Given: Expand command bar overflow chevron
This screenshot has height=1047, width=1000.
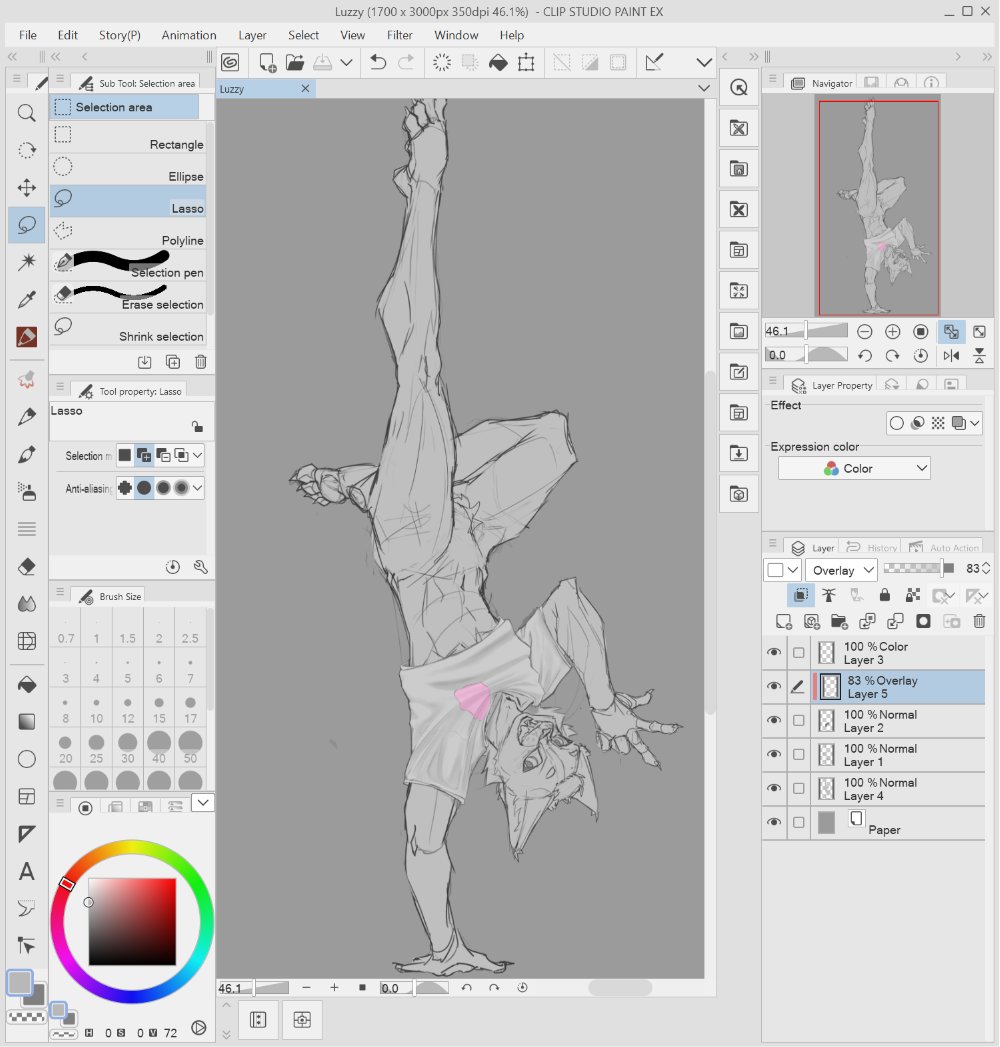Looking at the screenshot, I should (704, 63).
